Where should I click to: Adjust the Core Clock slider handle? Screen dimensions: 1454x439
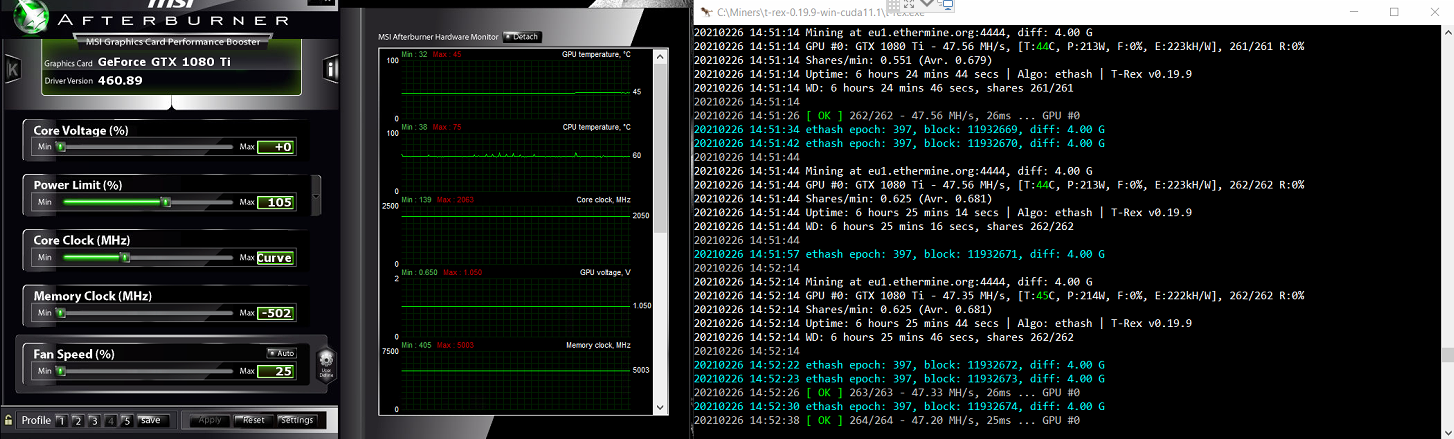tap(125, 257)
